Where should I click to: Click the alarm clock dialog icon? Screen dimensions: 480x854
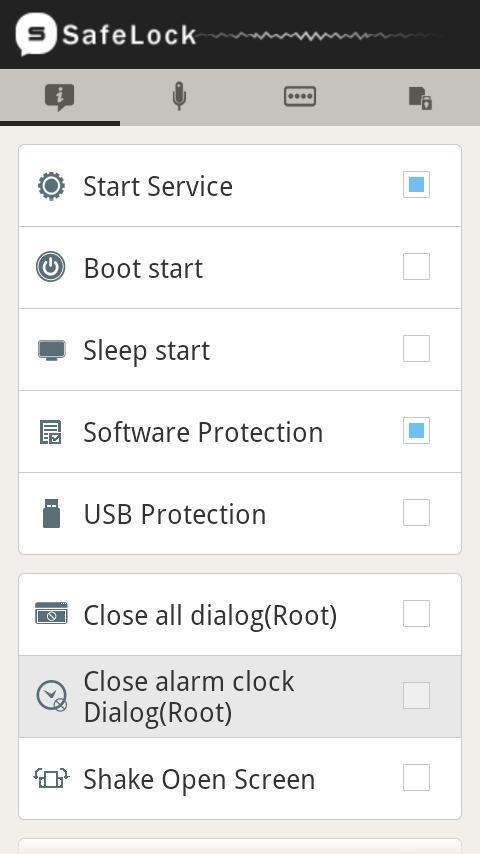point(52,696)
